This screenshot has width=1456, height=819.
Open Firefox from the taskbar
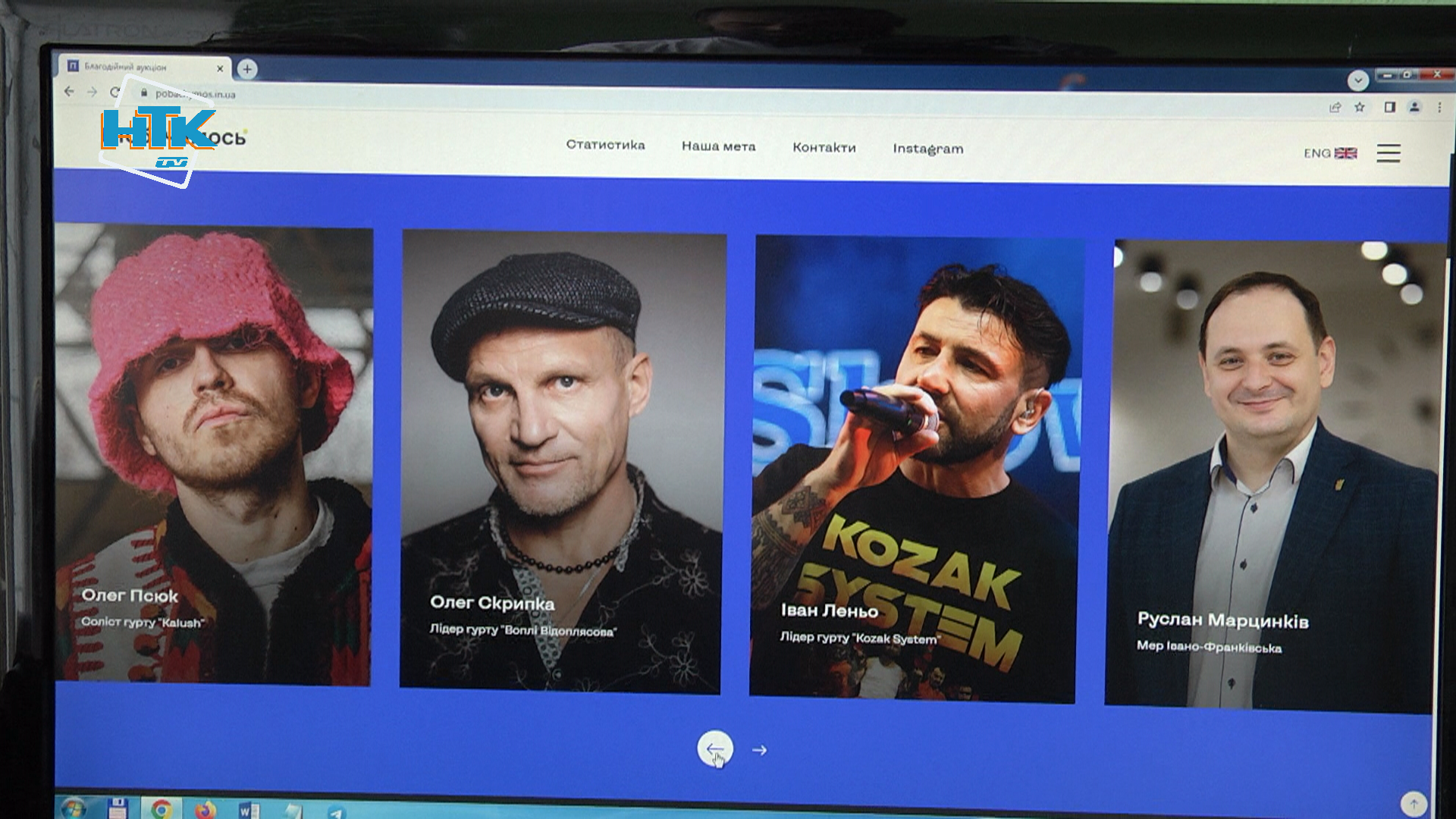(x=205, y=809)
